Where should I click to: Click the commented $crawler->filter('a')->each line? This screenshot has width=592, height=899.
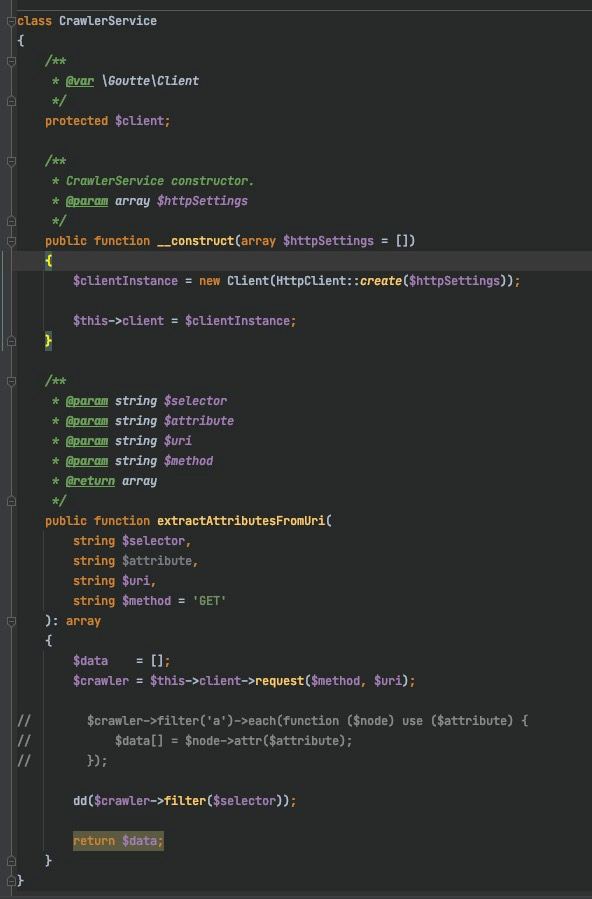point(307,721)
